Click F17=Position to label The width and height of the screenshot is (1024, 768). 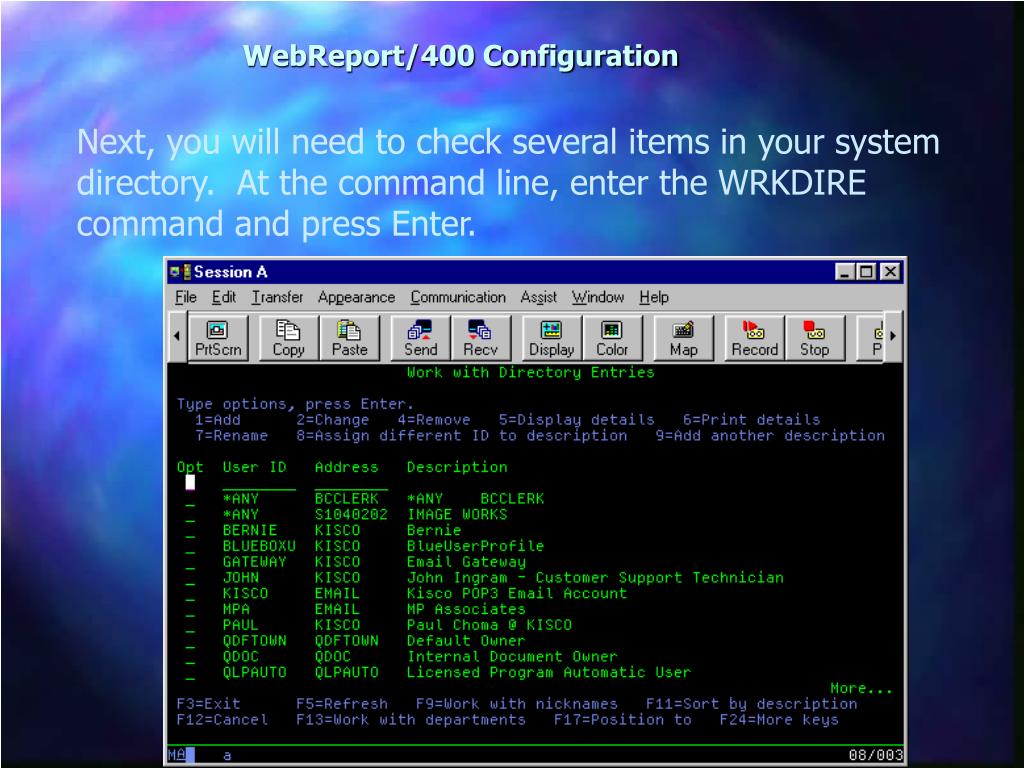pos(623,720)
